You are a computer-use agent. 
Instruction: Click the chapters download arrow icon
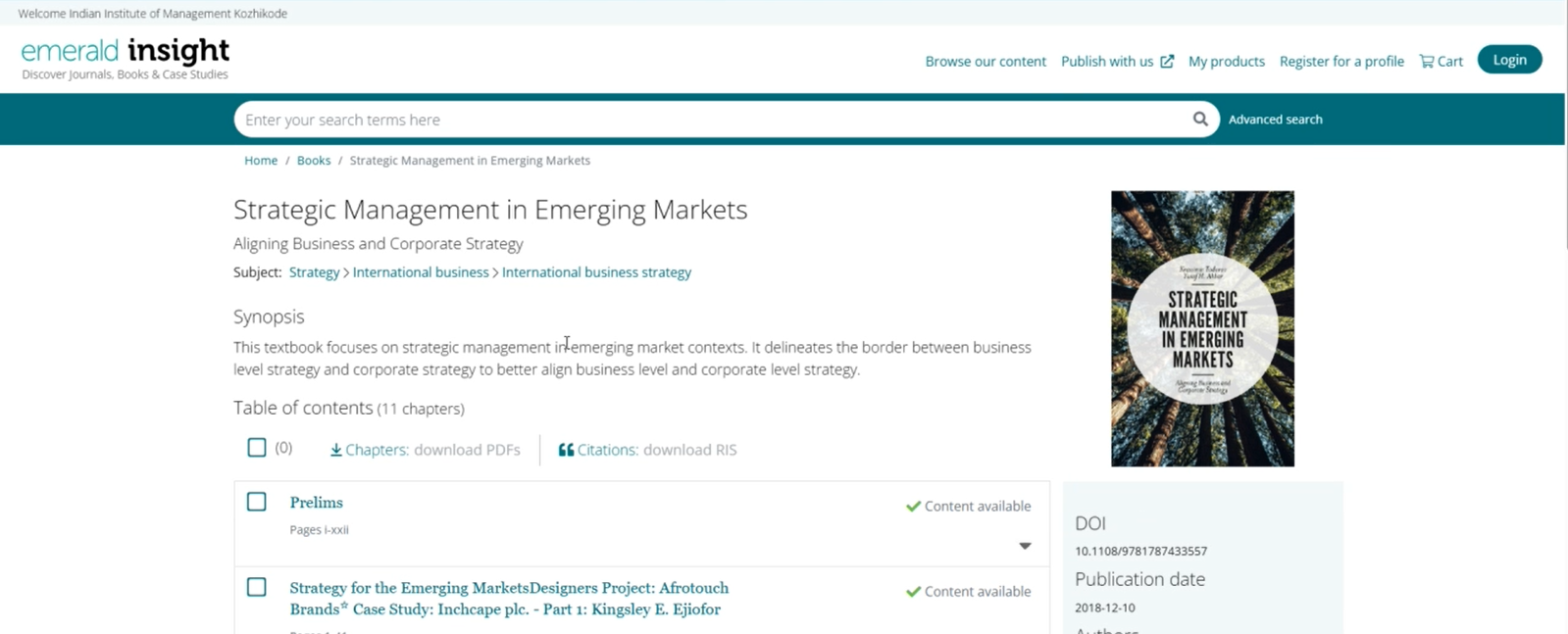336,450
